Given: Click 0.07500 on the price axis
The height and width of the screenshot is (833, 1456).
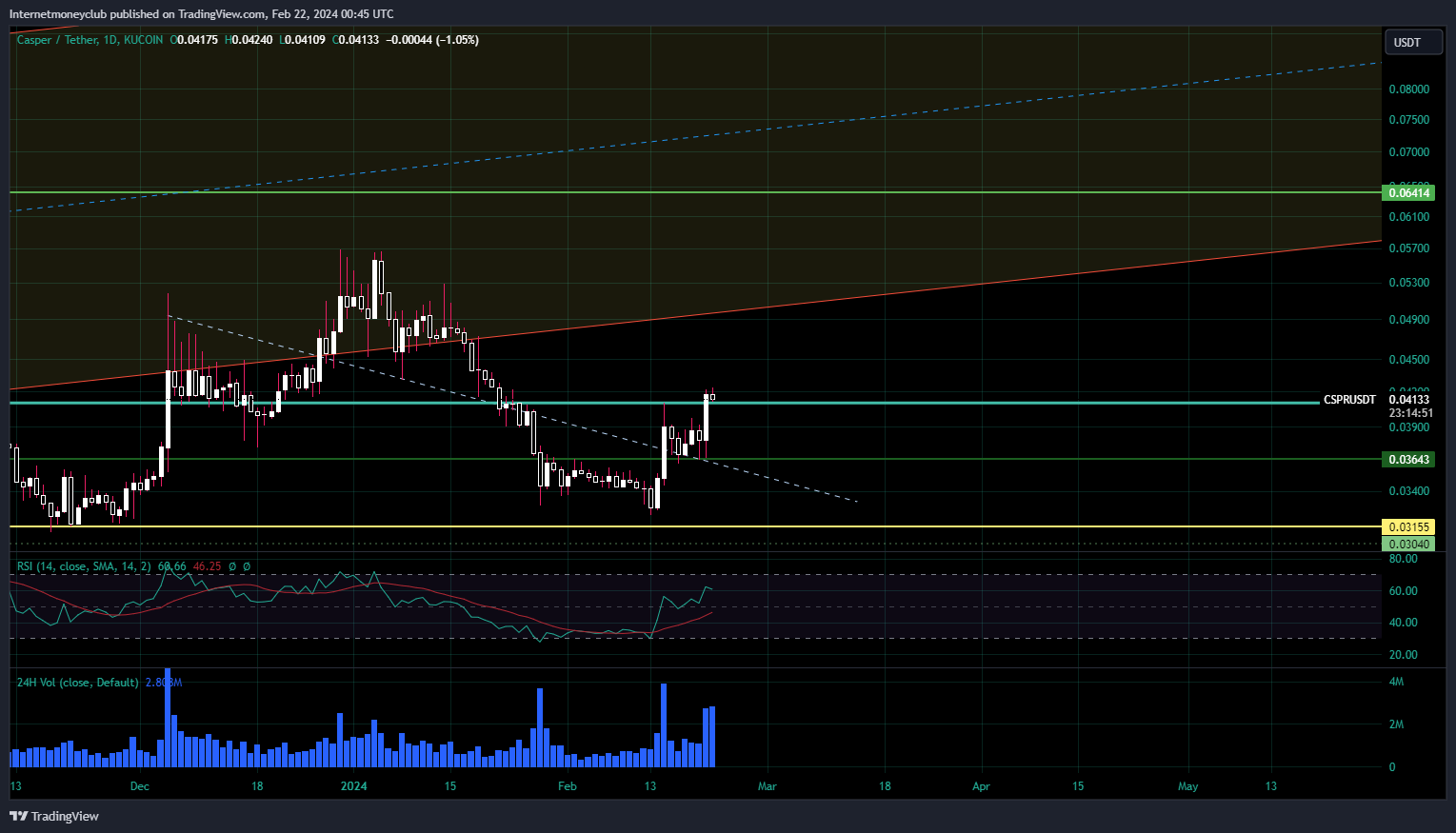Looking at the screenshot, I should (x=1409, y=120).
